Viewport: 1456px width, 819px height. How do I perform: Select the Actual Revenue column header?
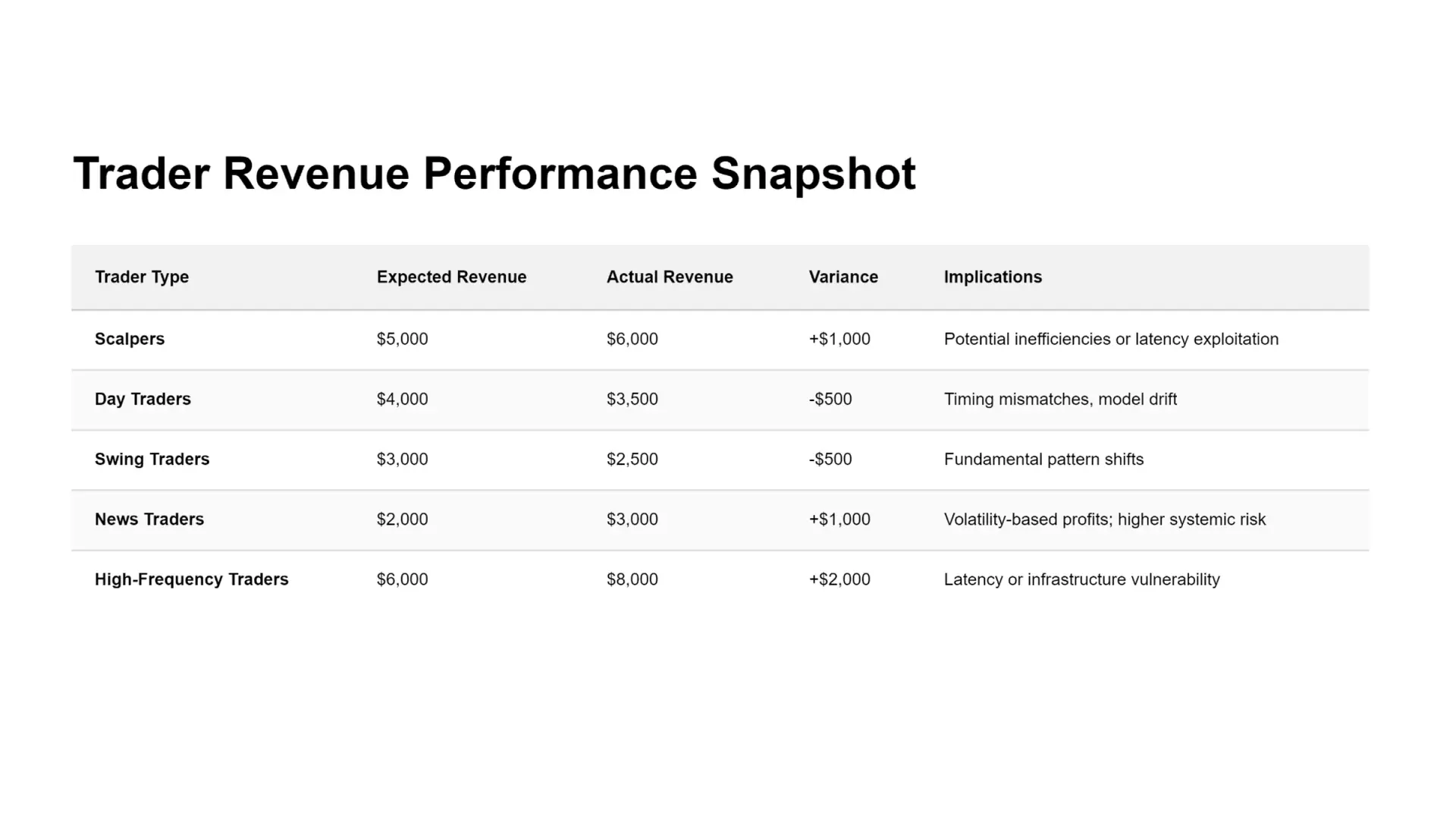point(670,278)
